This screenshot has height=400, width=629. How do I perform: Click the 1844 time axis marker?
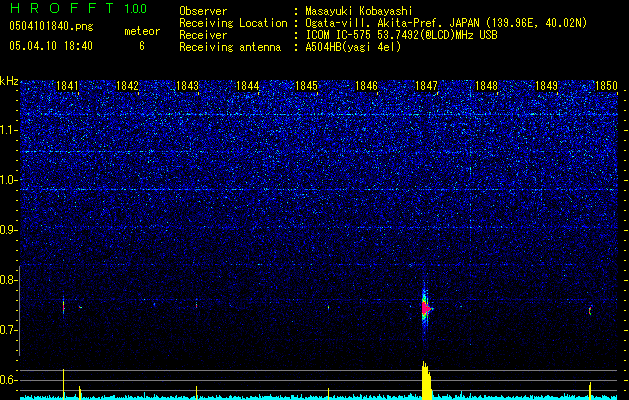click(x=248, y=86)
